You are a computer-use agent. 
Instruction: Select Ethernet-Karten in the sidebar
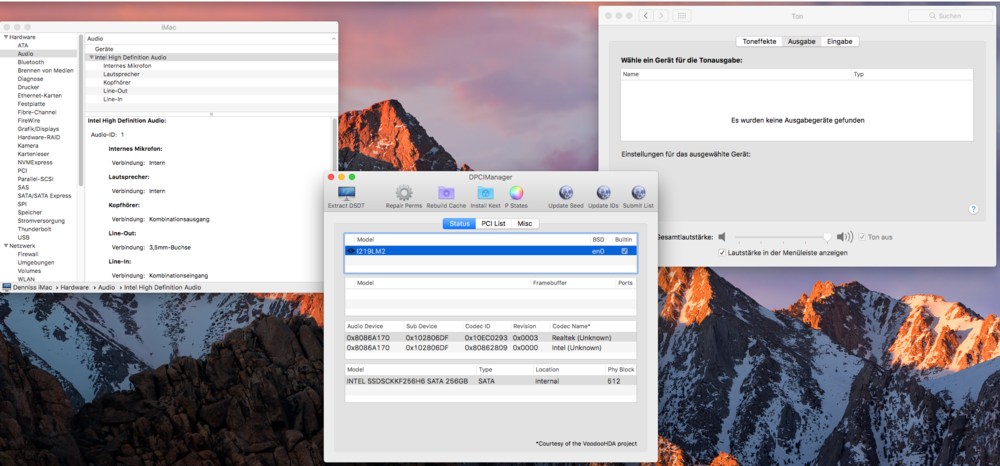coord(40,96)
